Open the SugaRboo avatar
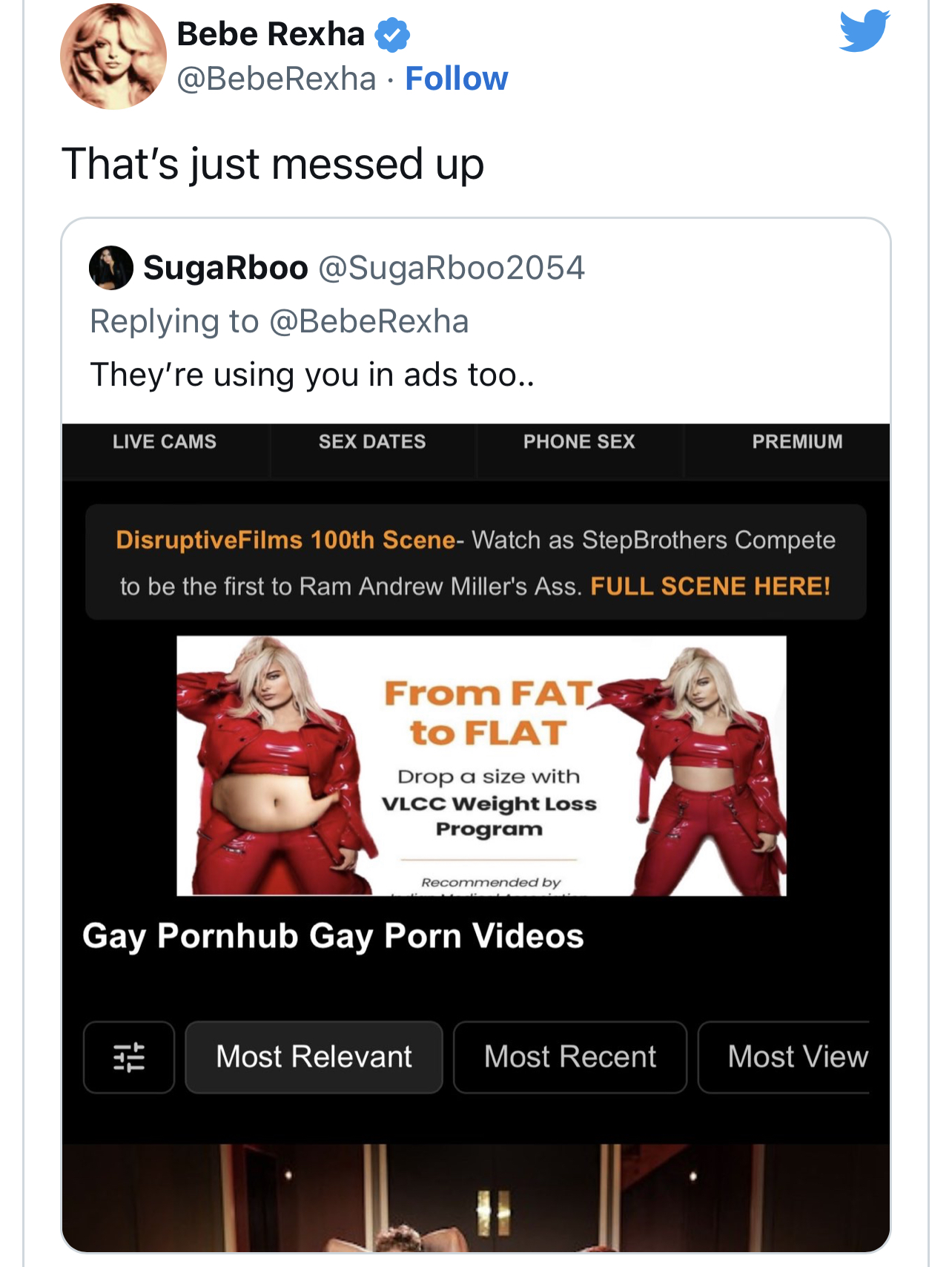The height and width of the screenshot is (1267, 952). click(x=111, y=268)
